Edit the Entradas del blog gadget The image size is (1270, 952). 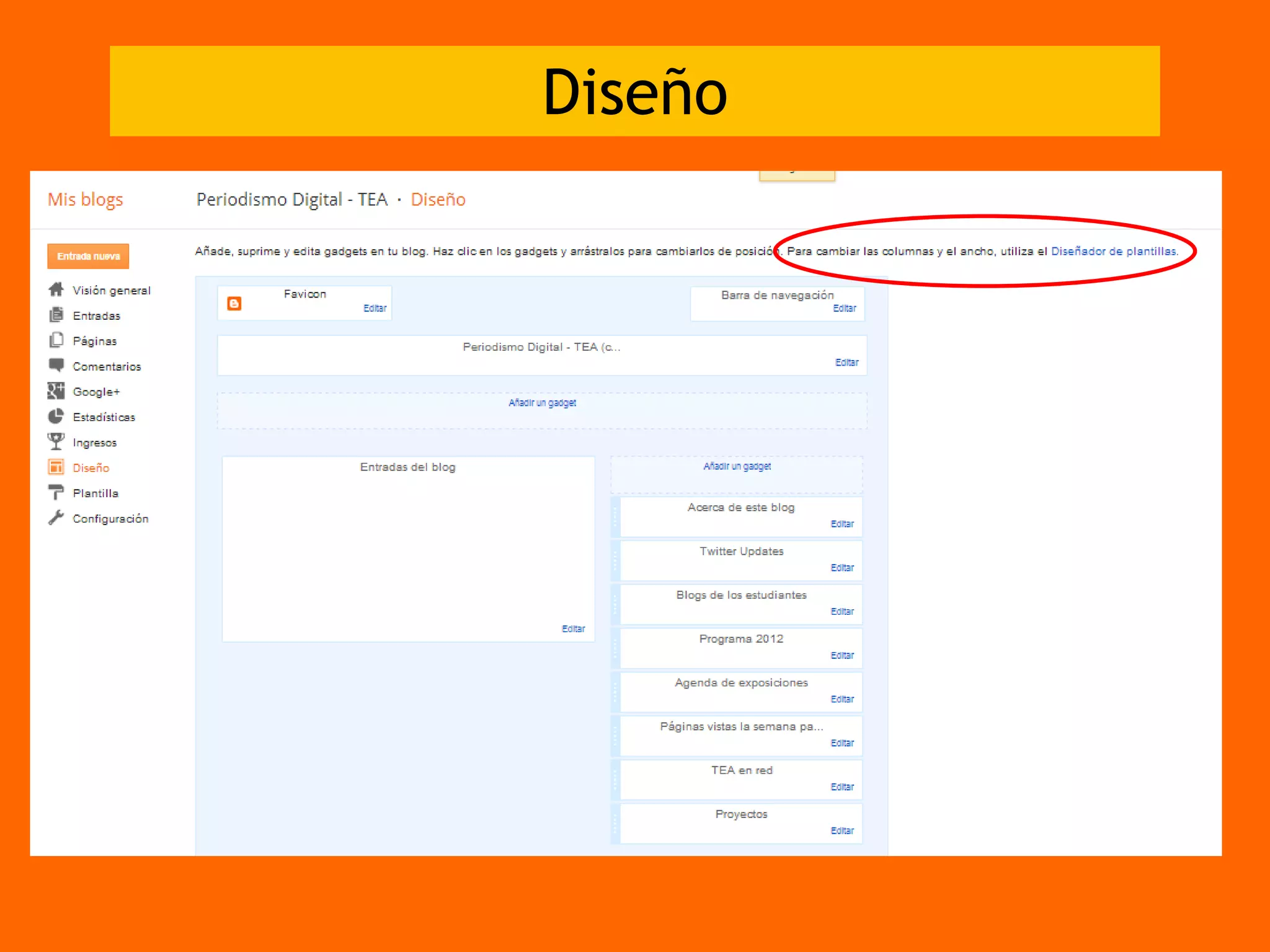(x=574, y=629)
